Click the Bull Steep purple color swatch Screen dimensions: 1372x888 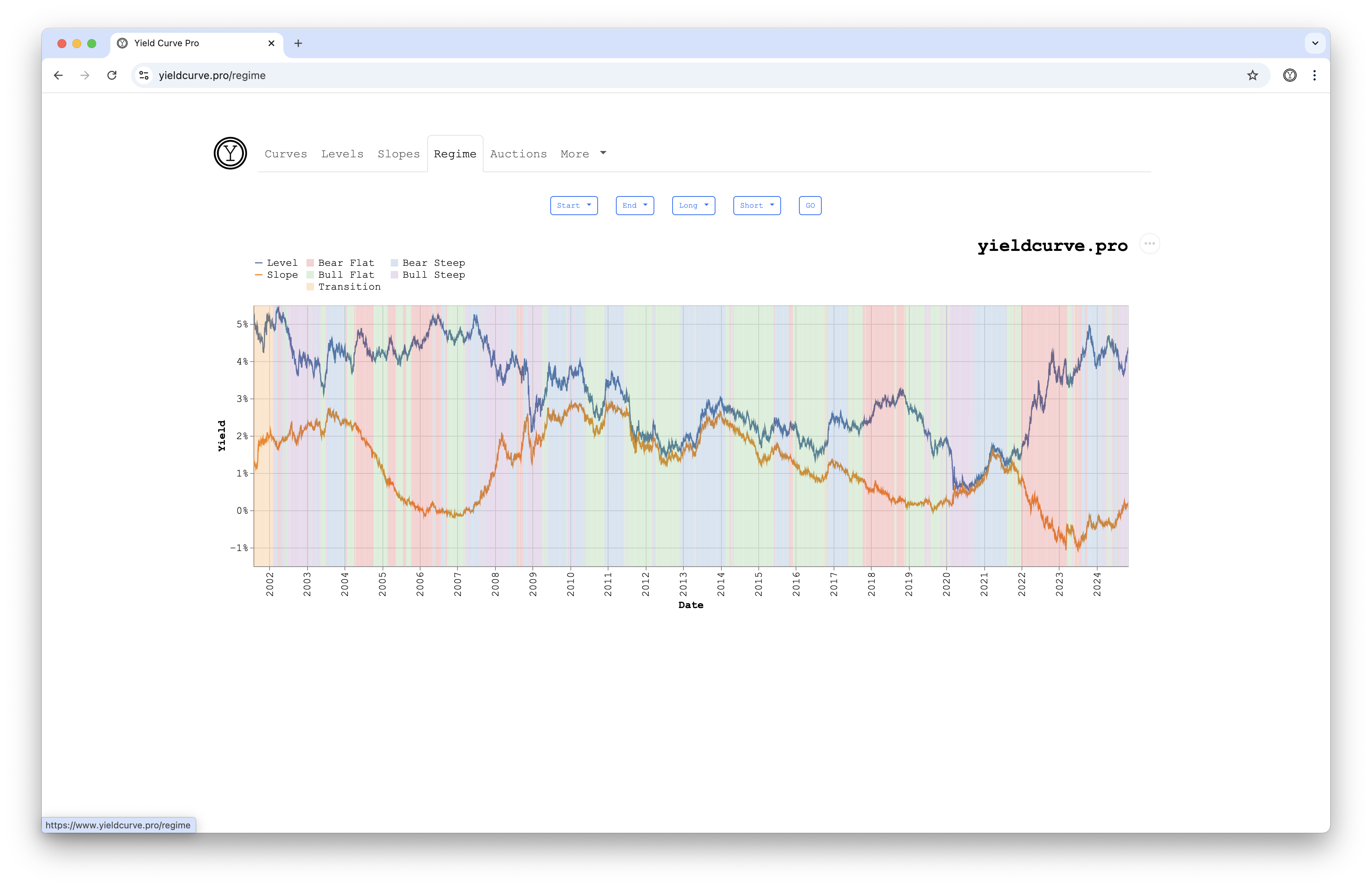pos(394,275)
